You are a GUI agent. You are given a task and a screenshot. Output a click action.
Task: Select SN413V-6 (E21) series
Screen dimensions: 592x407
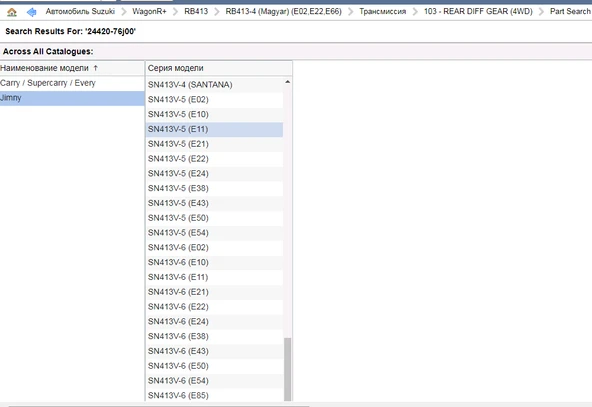click(214, 292)
